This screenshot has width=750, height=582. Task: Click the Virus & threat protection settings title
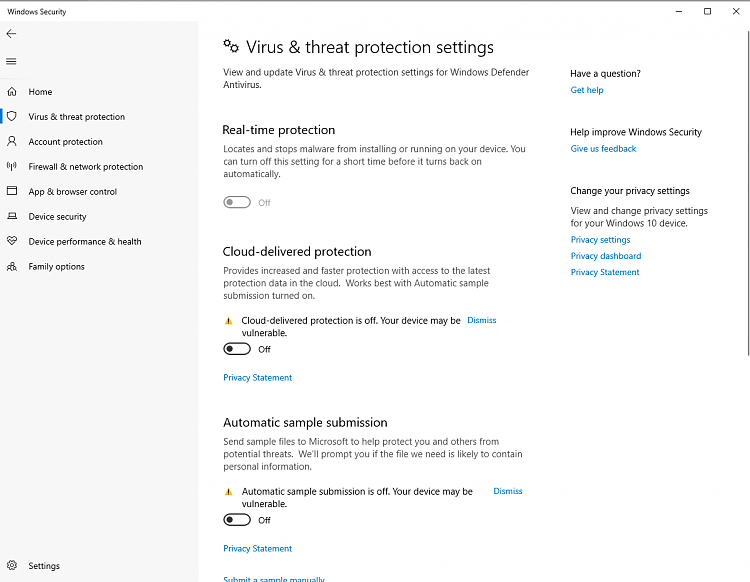pyautogui.click(x=370, y=47)
